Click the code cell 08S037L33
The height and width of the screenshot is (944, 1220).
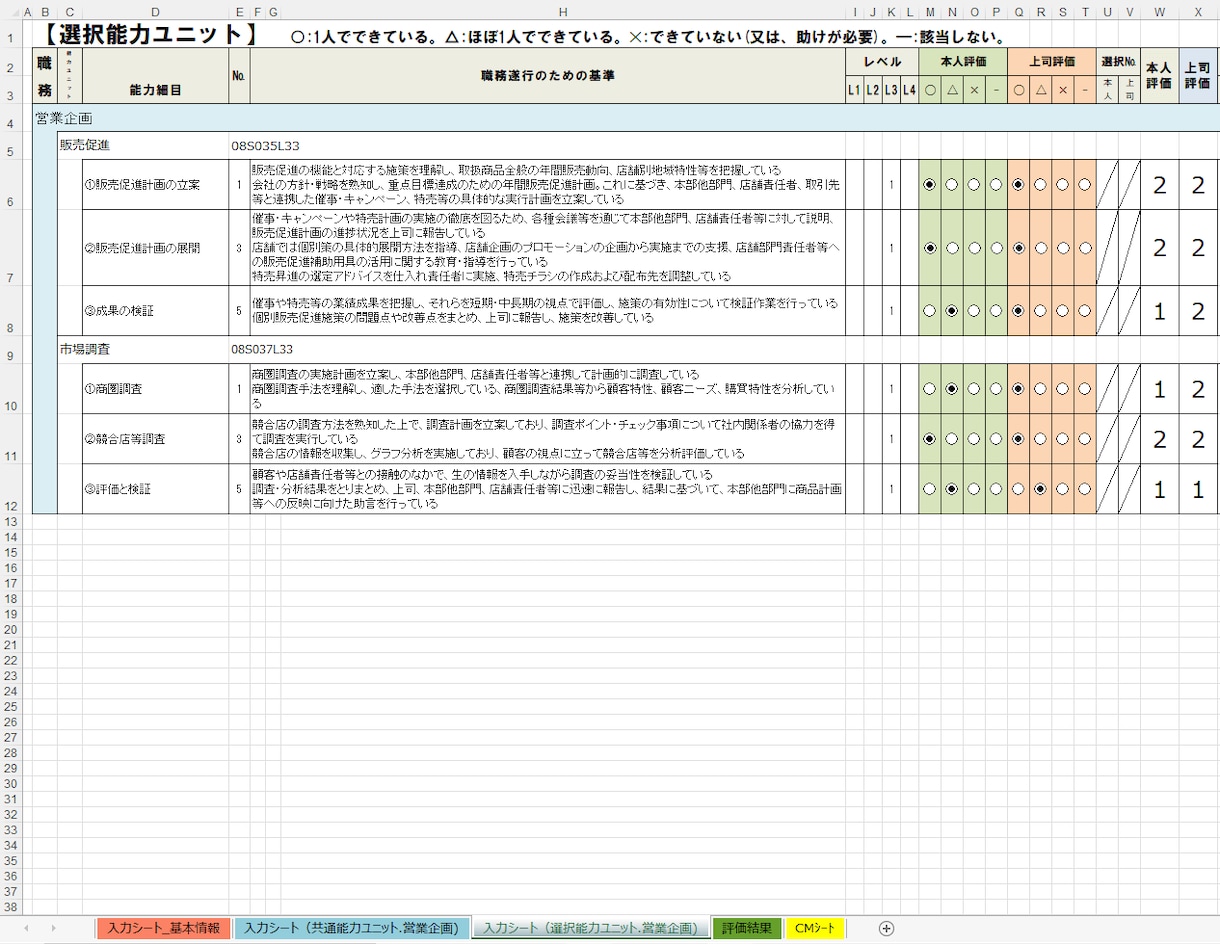click(262, 349)
